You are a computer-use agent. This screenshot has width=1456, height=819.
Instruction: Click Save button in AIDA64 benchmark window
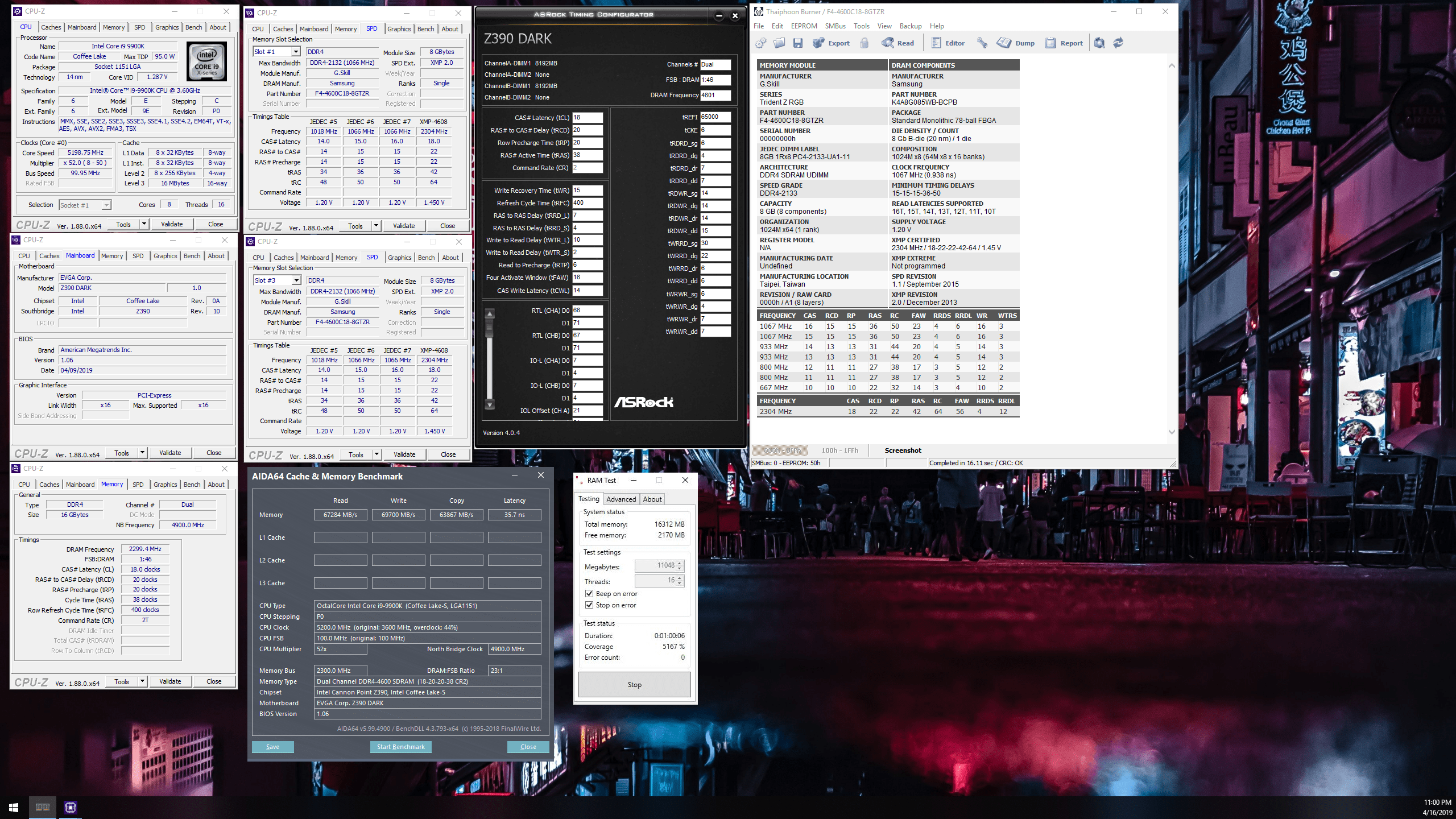[272, 747]
